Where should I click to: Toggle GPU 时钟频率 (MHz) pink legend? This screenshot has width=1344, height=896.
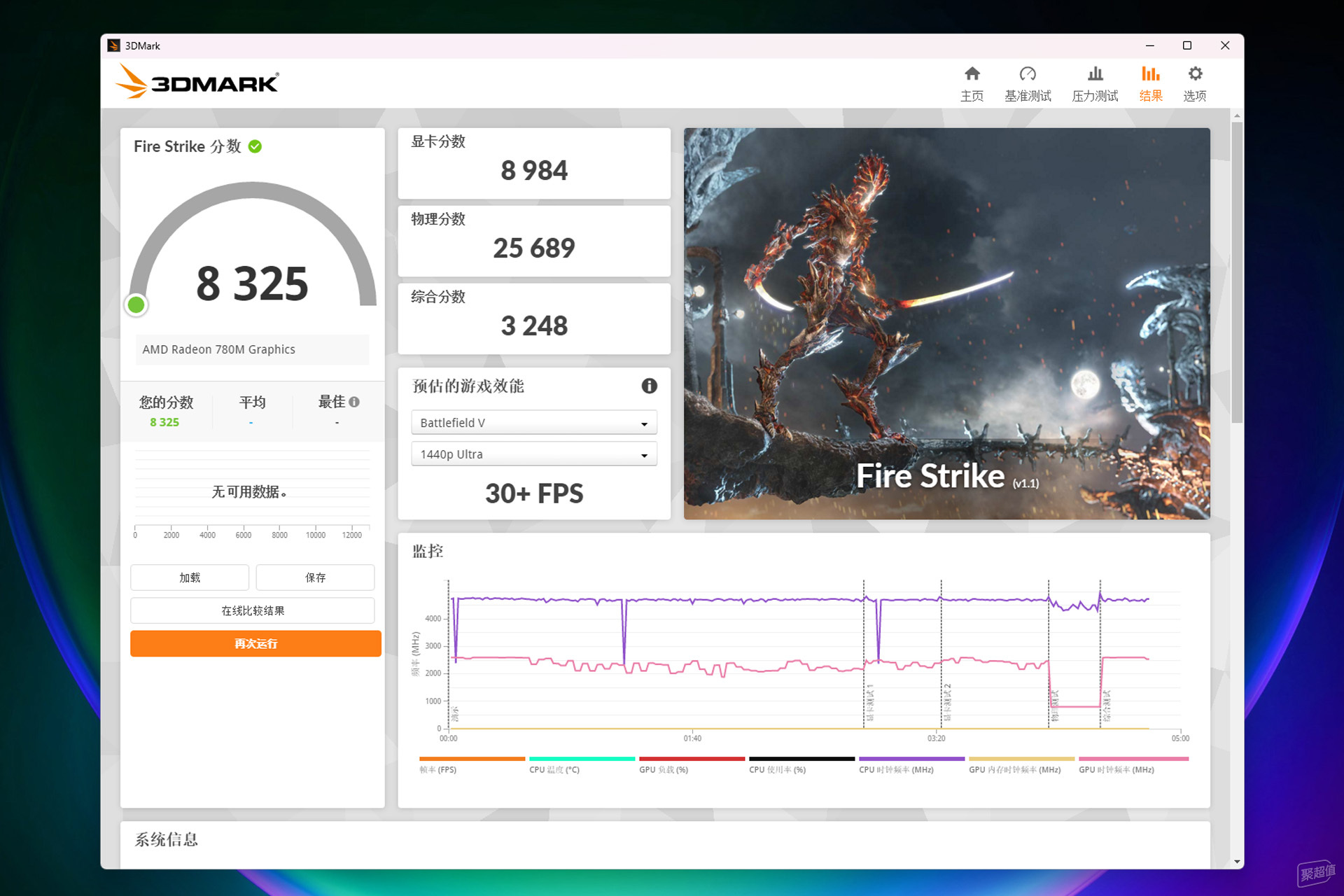coord(1133,765)
